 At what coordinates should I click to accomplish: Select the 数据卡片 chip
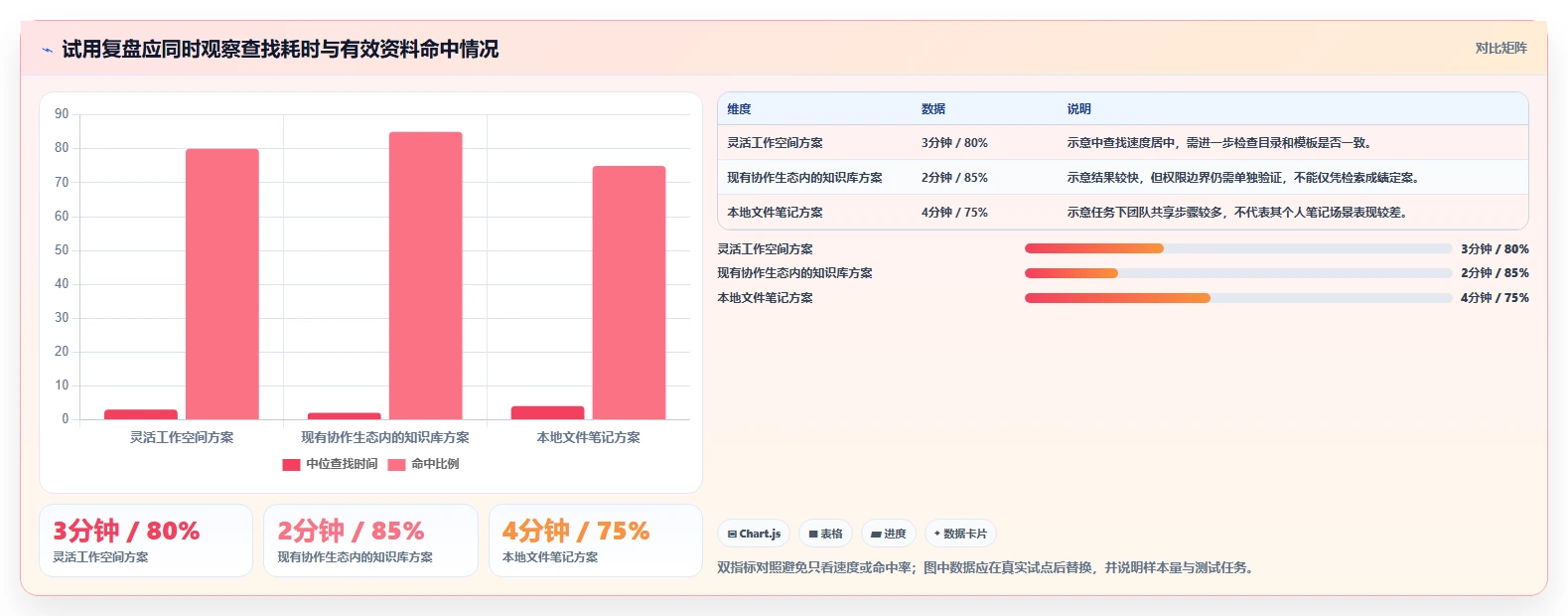click(960, 534)
